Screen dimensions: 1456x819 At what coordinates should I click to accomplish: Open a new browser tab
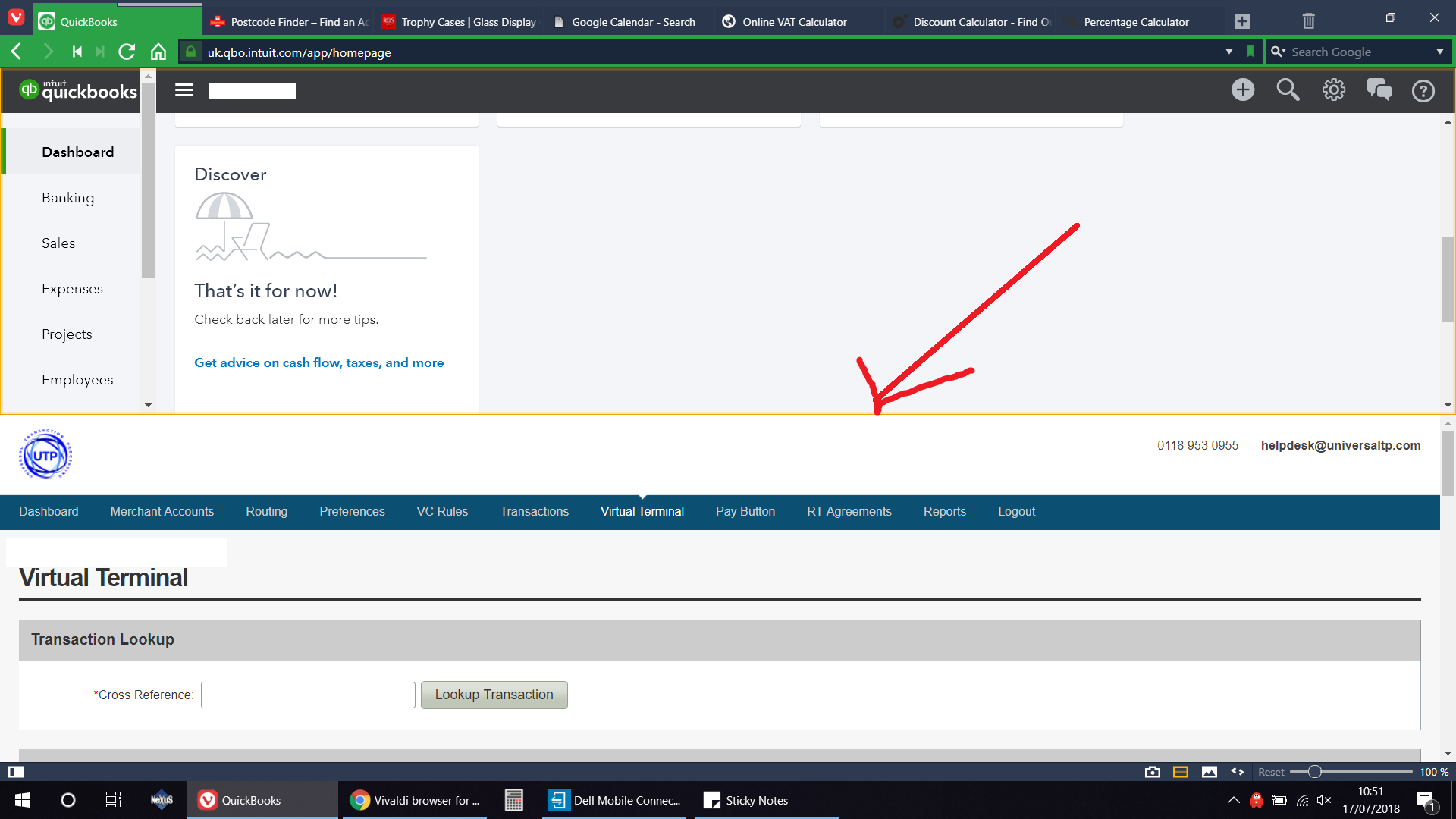(1241, 21)
